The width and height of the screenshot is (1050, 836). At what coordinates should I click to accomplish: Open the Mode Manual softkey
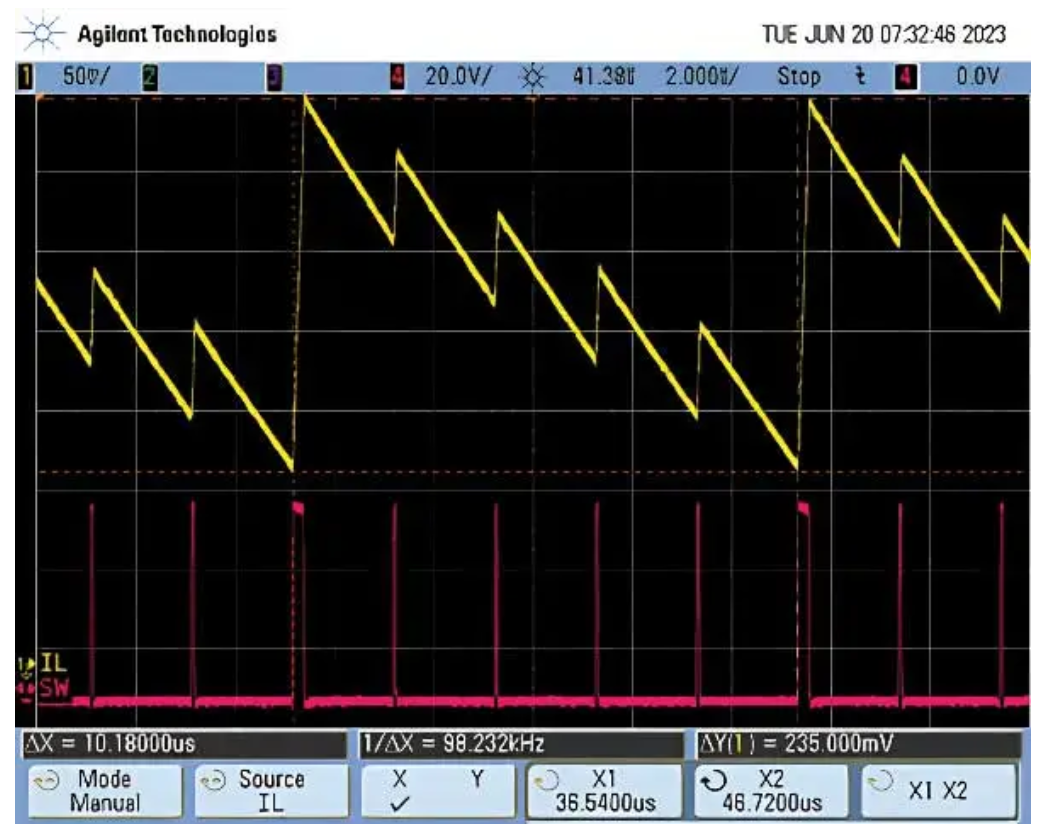[105, 791]
